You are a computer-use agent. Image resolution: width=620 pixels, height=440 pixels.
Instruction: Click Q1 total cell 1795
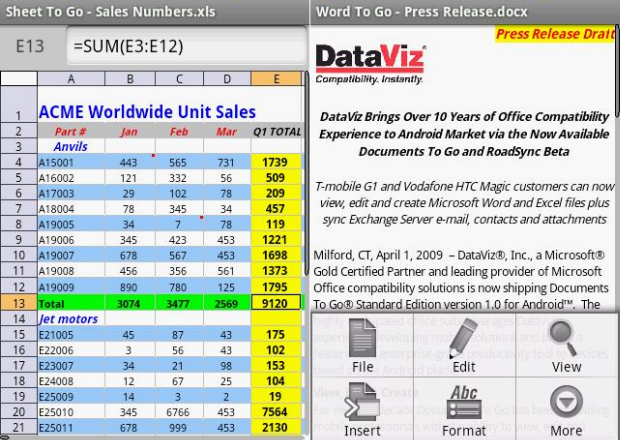(276, 287)
